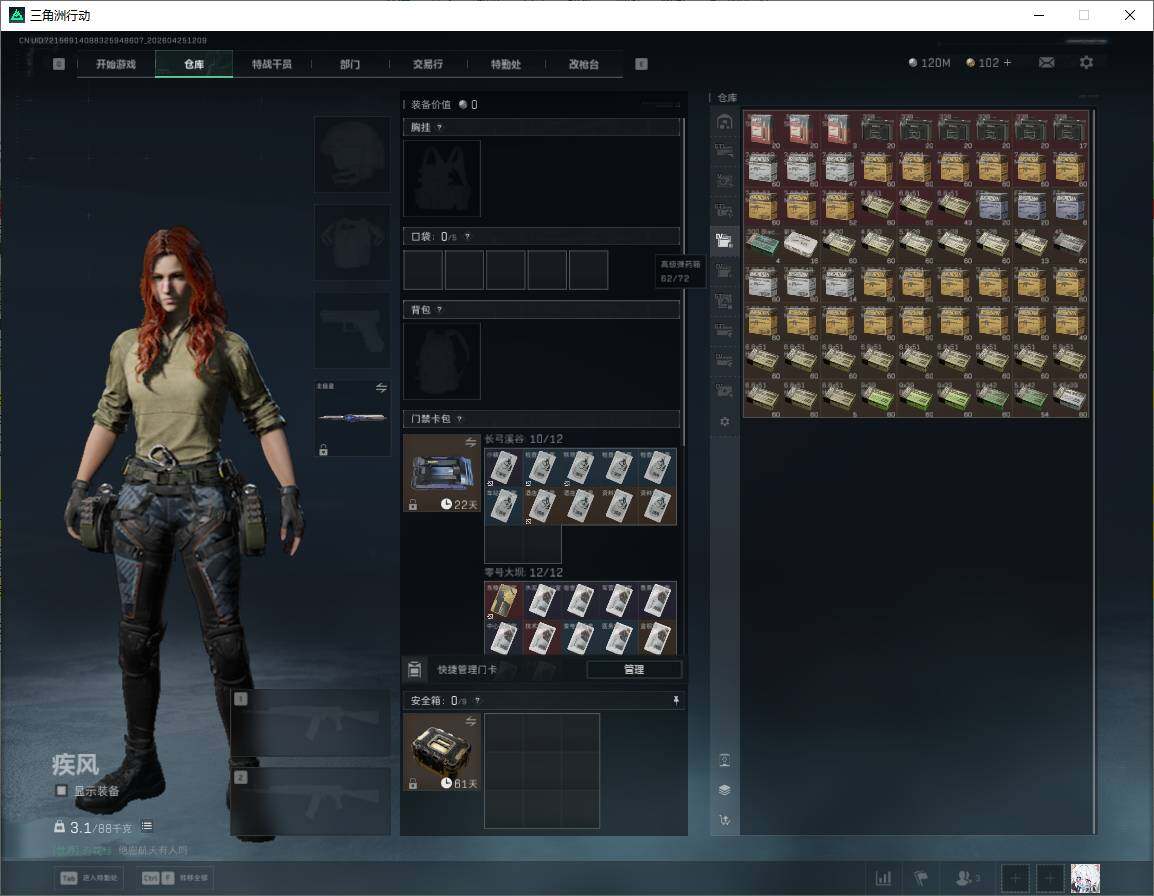Image resolution: width=1154 pixels, height=896 pixels.
Task: Select the equipped knife melee slot
Action: click(x=353, y=418)
